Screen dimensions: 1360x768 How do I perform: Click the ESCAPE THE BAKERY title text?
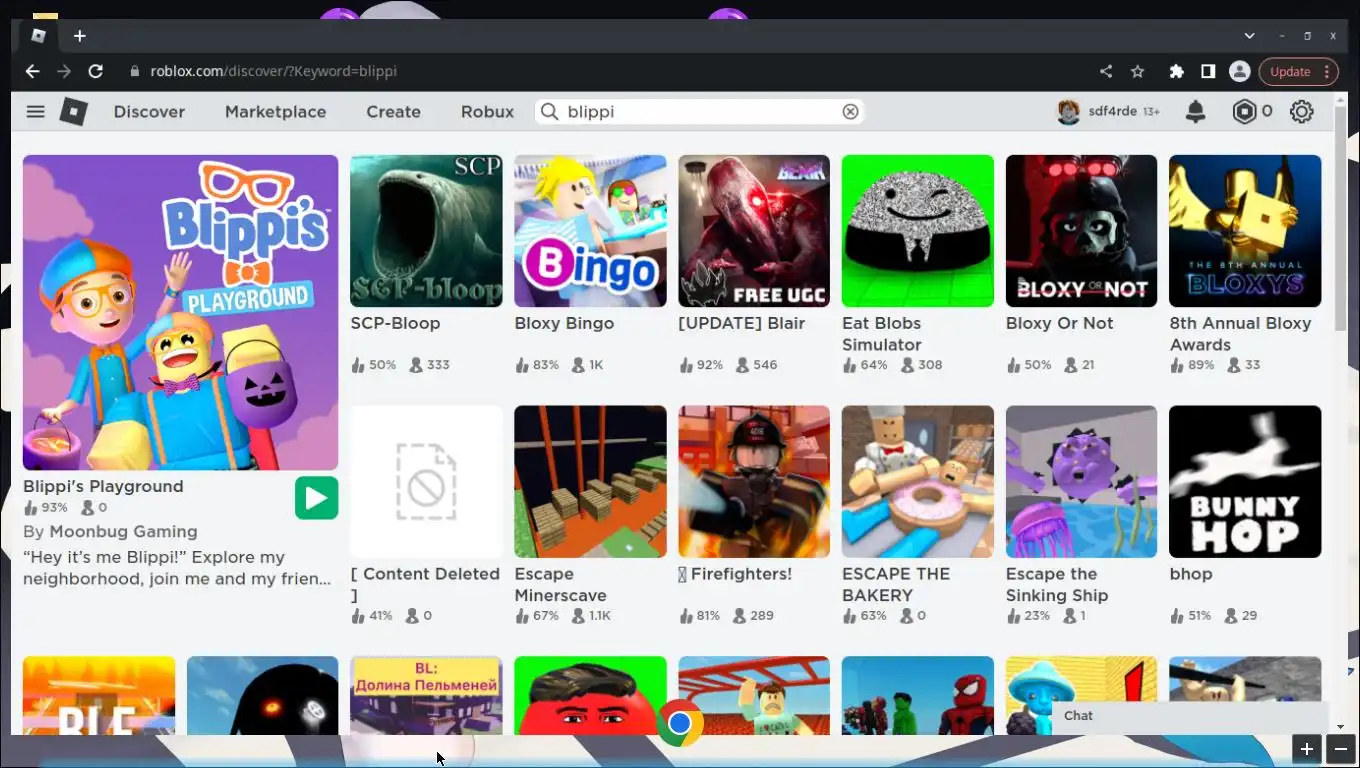point(896,584)
